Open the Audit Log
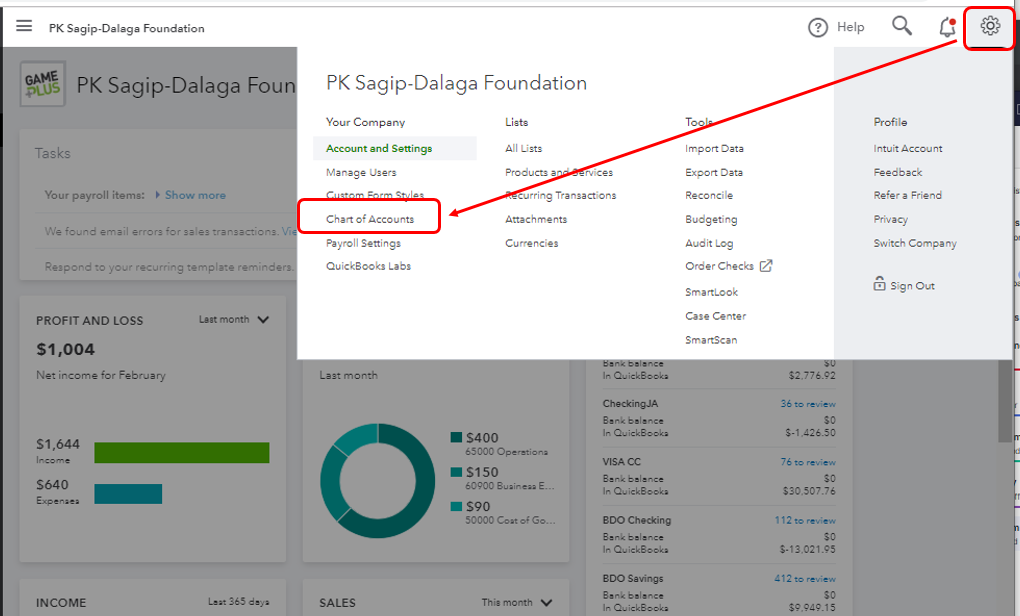Viewport: 1020px width, 616px height. 709,243
